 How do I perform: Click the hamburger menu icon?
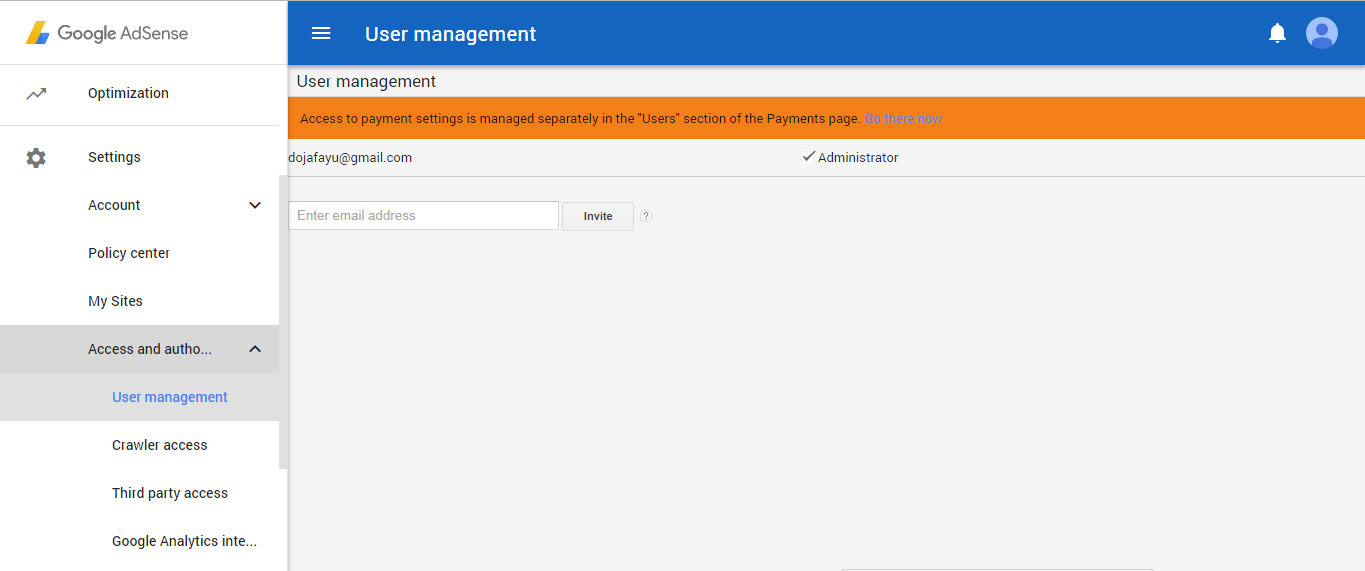point(321,34)
